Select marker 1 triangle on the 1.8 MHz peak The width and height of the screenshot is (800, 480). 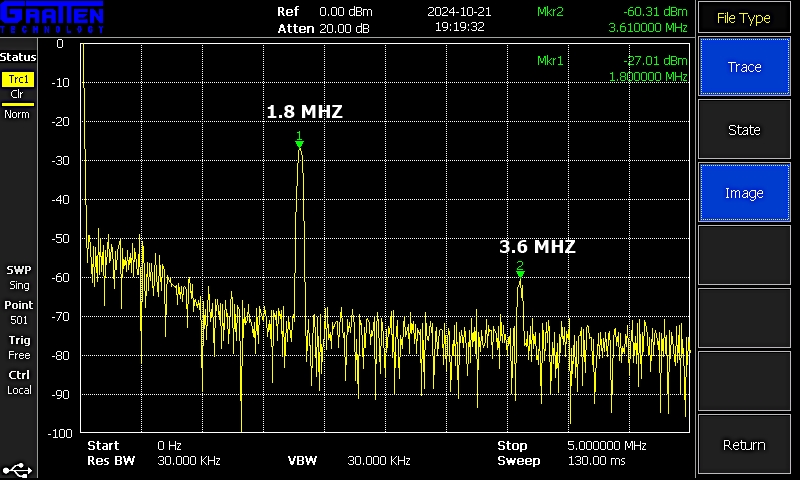(x=299, y=144)
